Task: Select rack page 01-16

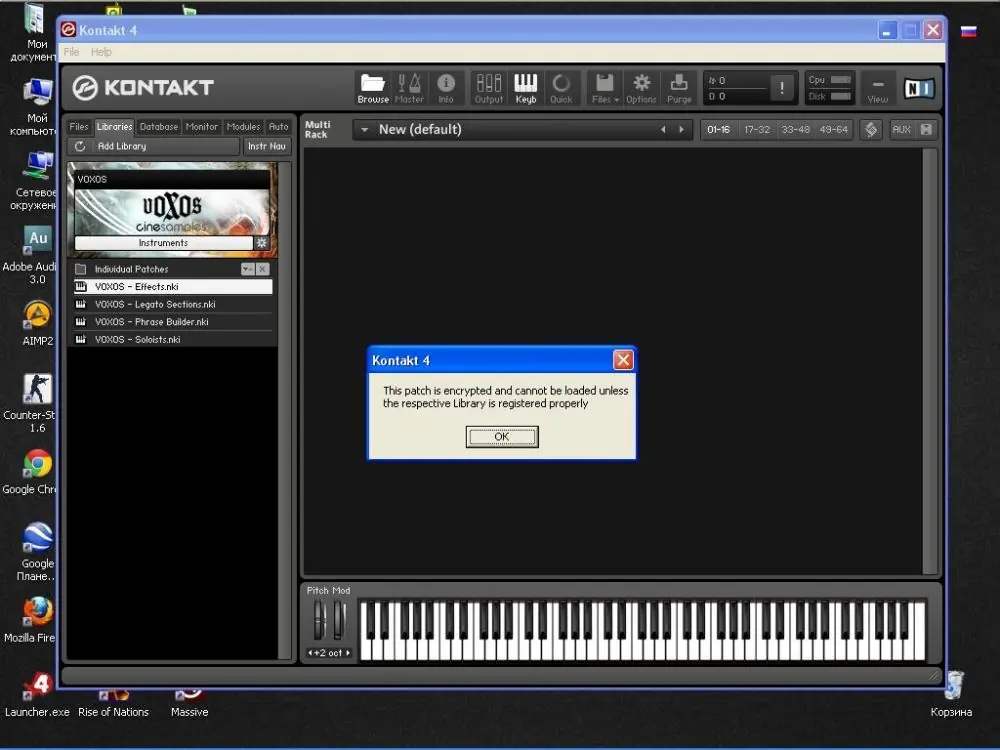Action: (x=719, y=129)
